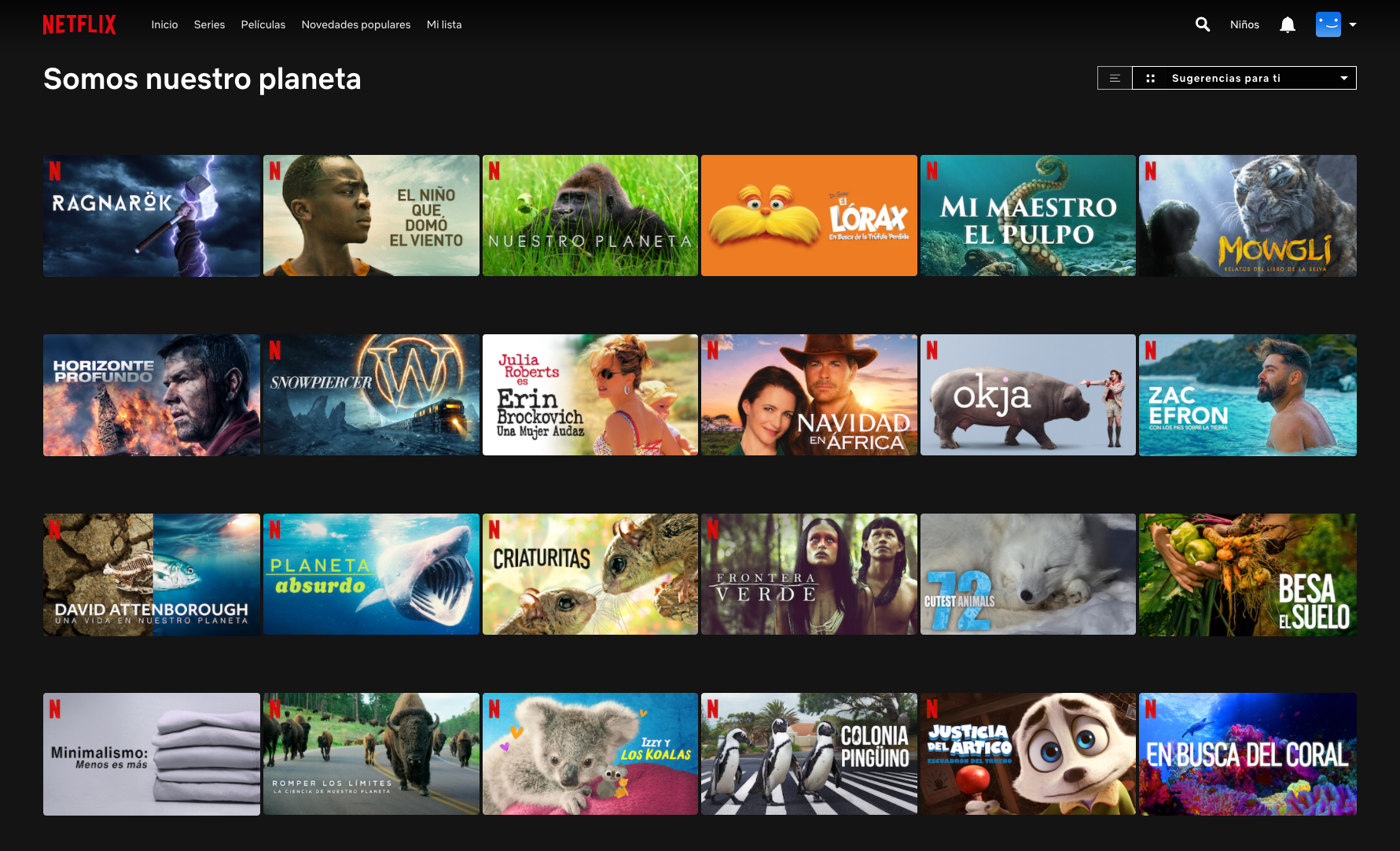Open Minimalismo: Menos es más
Image resolution: width=1400 pixels, height=851 pixels.
152,753
